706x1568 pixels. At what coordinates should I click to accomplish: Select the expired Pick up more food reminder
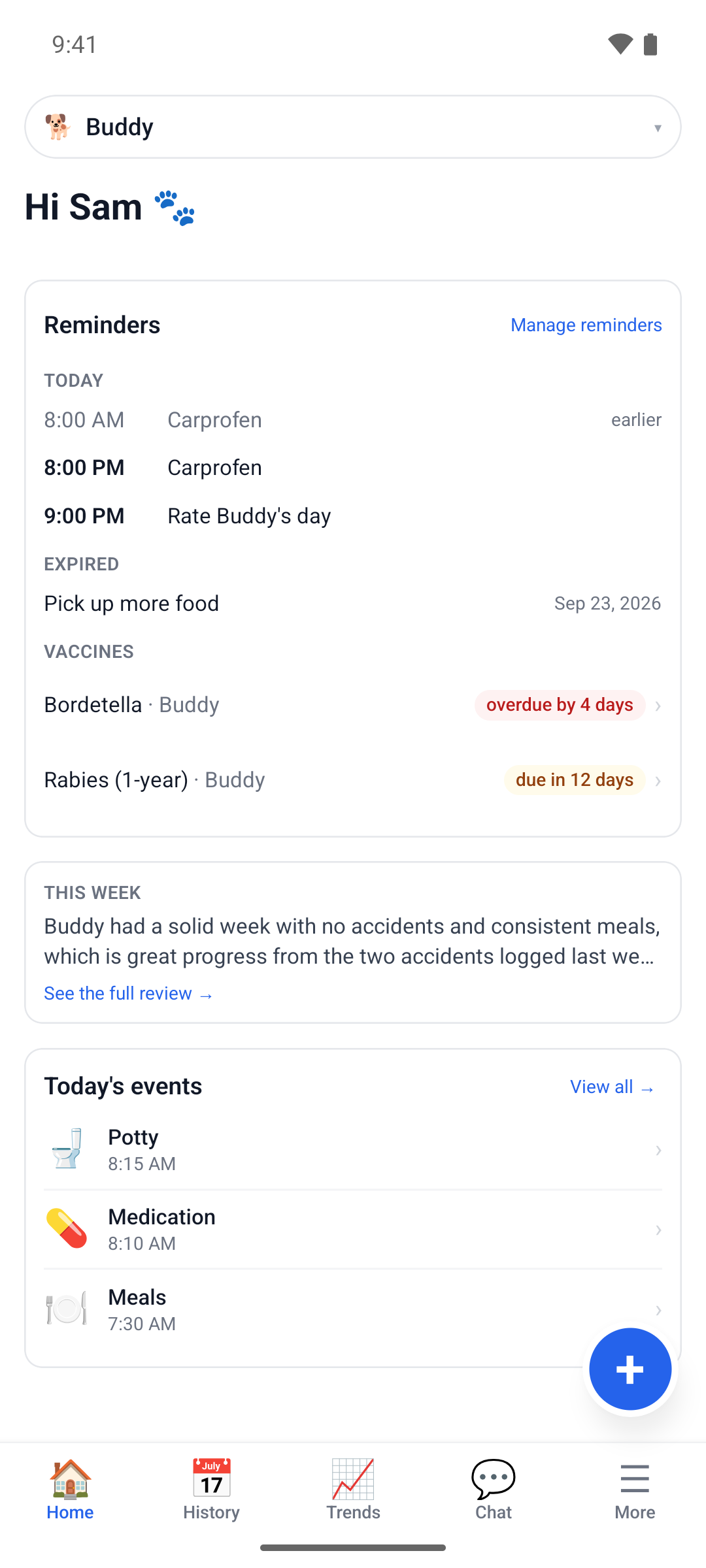(x=353, y=604)
